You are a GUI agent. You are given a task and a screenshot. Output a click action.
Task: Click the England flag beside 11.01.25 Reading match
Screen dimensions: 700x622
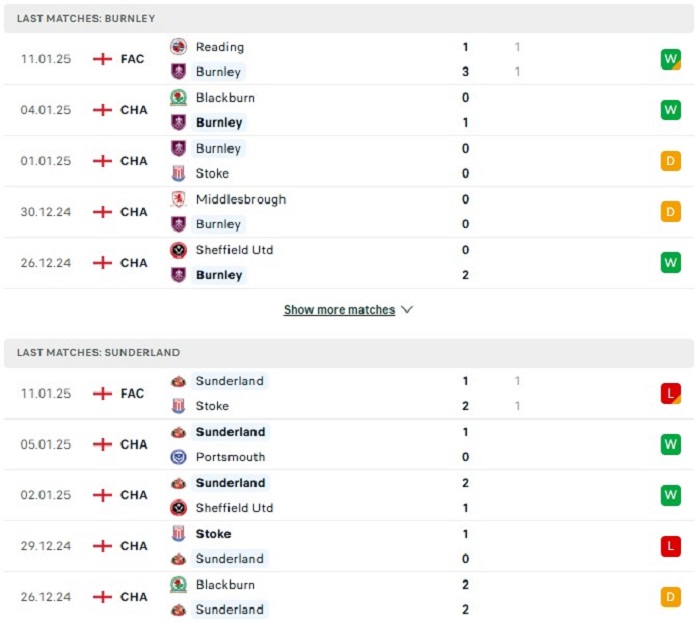(102, 59)
